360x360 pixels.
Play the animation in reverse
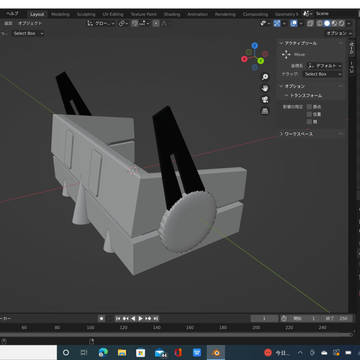tap(133, 319)
